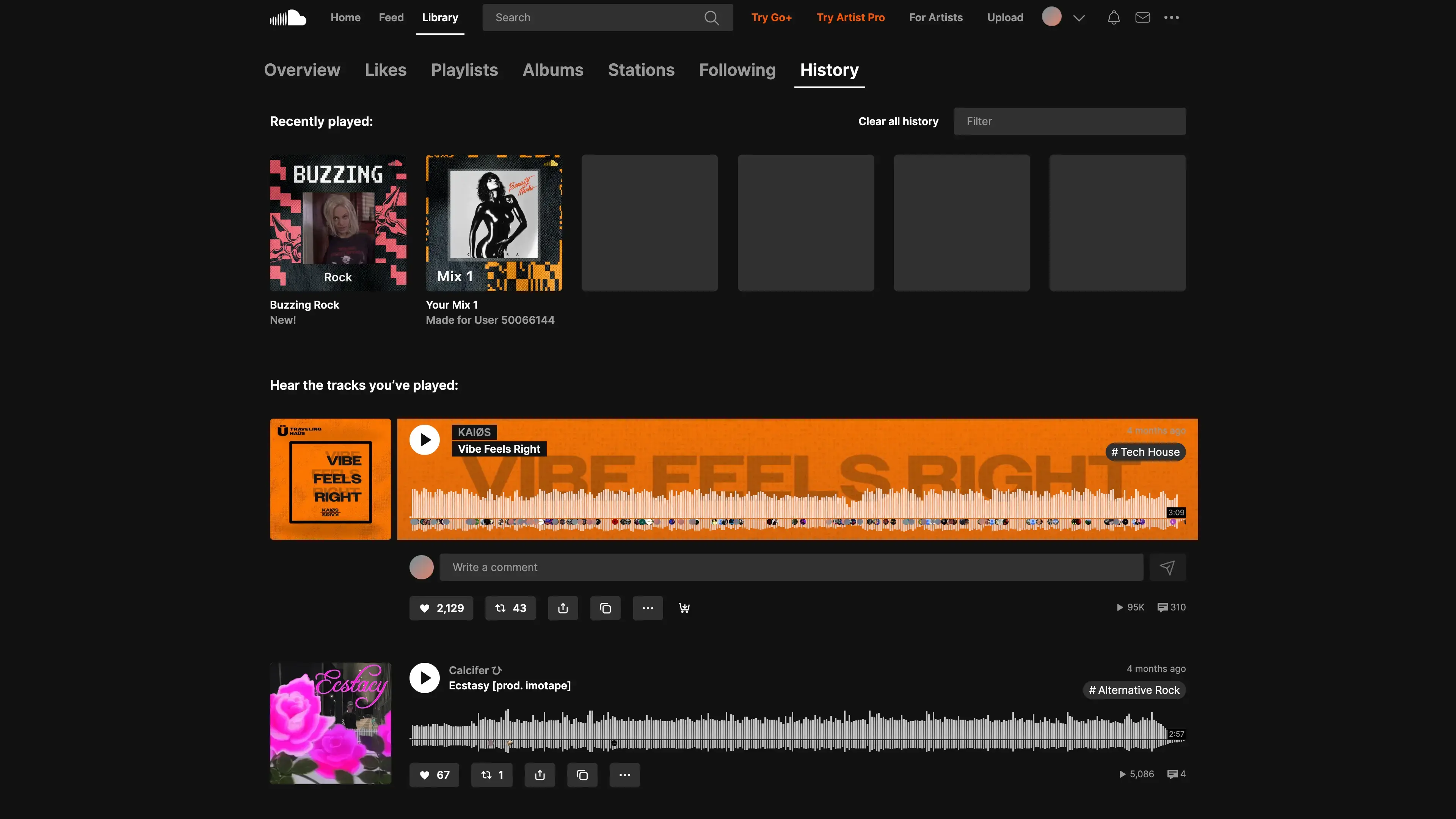The height and width of the screenshot is (819, 1456).
Task: Like Vibe Feels Right track
Action: point(441,608)
